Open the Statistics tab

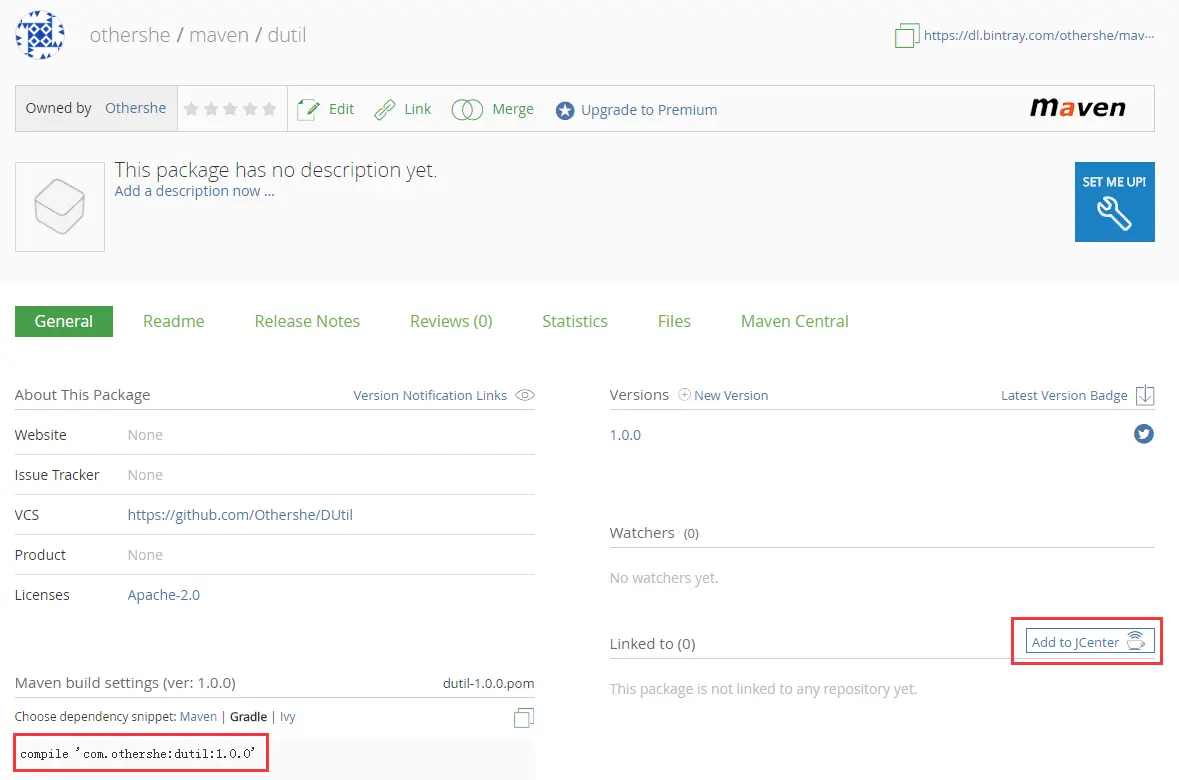(x=574, y=321)
